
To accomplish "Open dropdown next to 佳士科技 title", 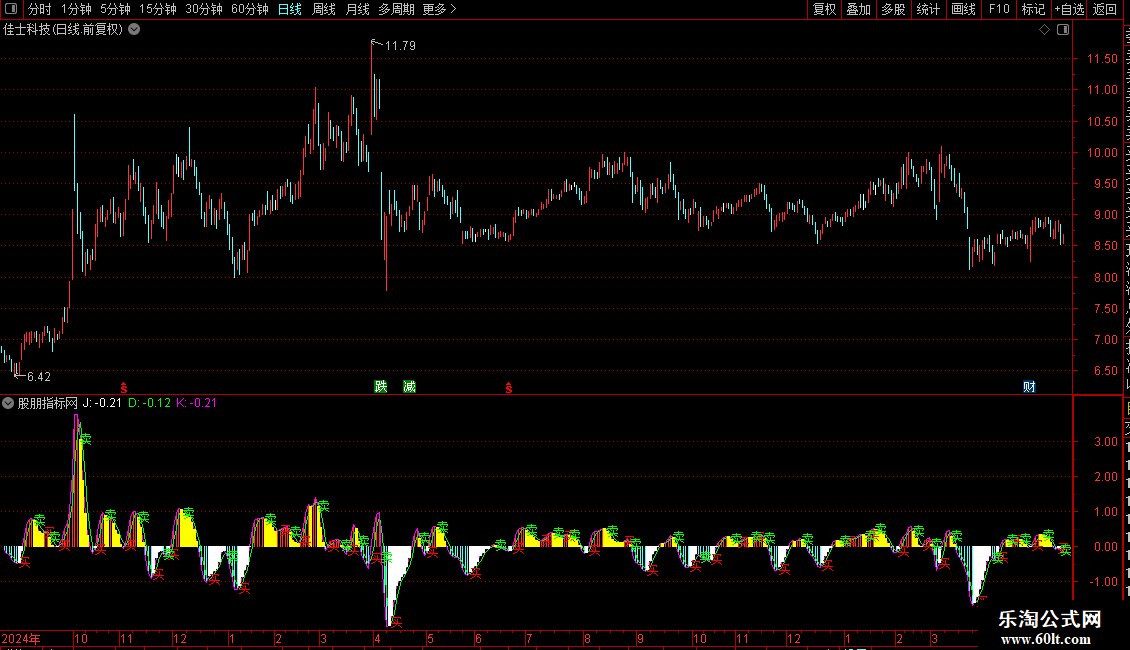I will click(x=134, y=30).
